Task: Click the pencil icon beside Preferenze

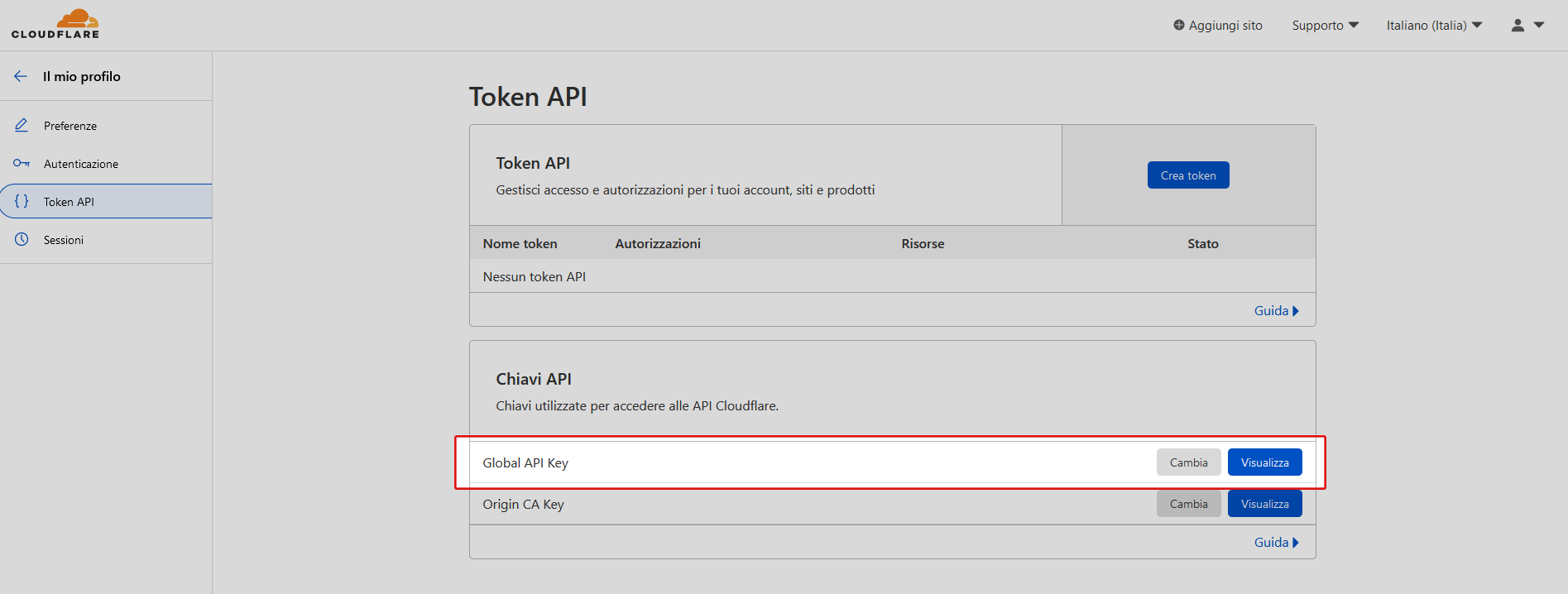Action: click(22, 125)
